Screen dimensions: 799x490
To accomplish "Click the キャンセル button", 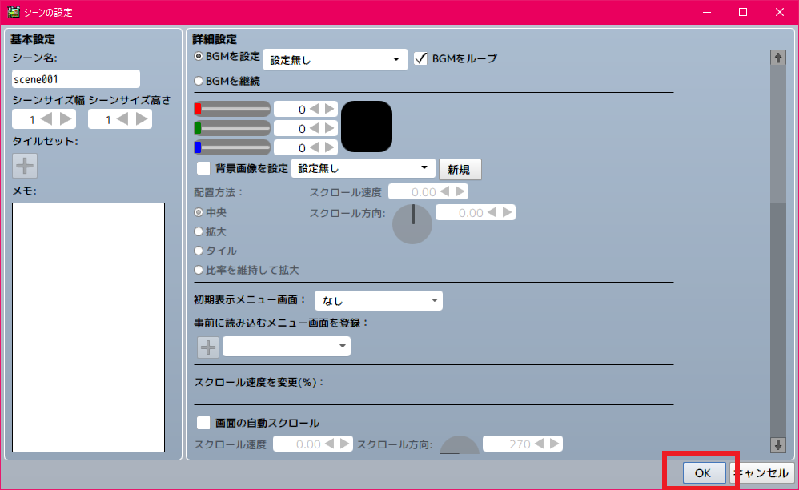I will tap(762, 473).
